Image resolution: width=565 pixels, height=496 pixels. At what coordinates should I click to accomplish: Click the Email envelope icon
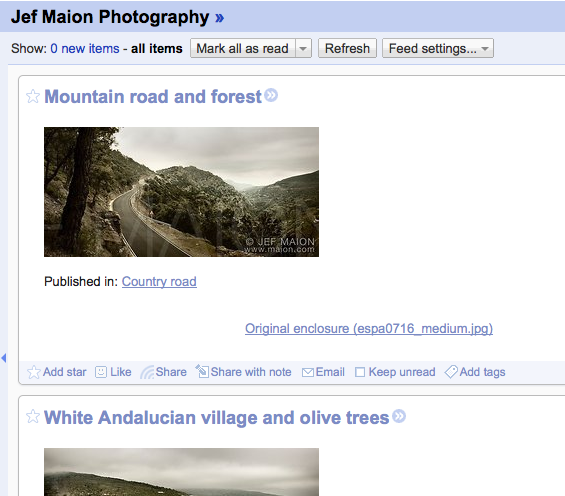pyautogui.click(x=308, y=372)
